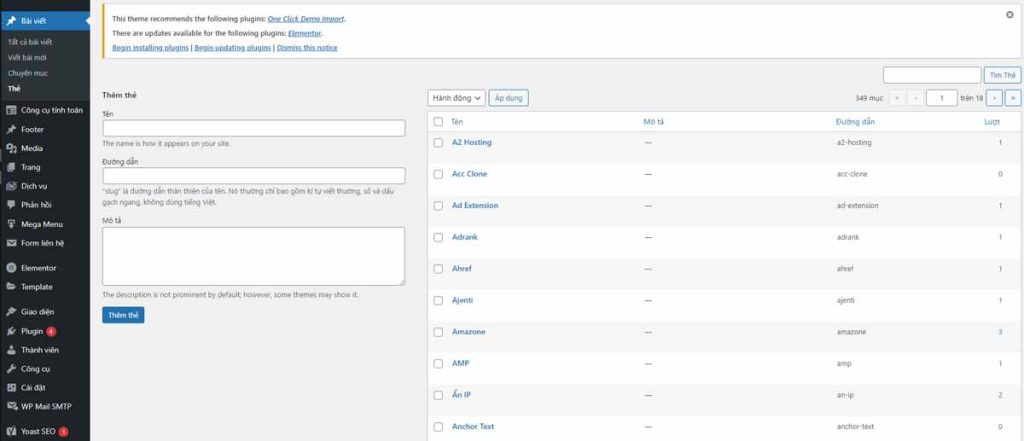Click into the Tên name input field
Image resolution: width=1024 pixels, height=441 pixels.
(253, 128)
